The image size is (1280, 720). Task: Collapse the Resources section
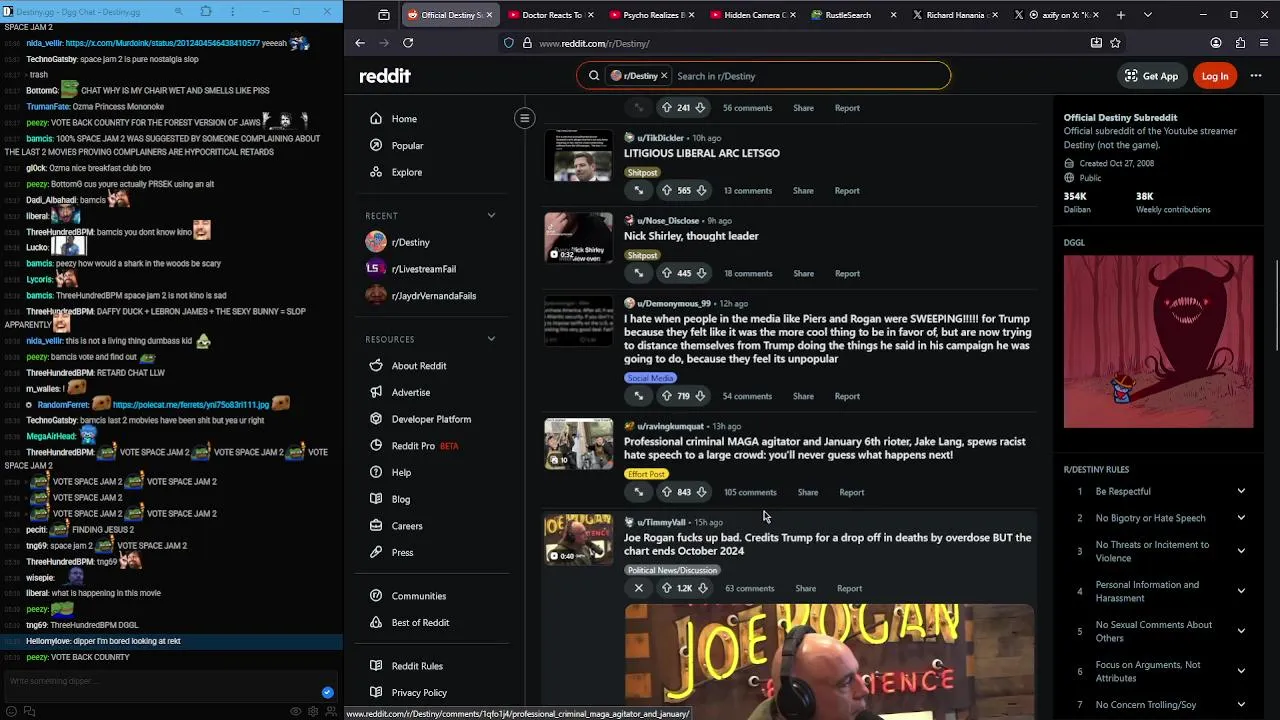(491, 339)
